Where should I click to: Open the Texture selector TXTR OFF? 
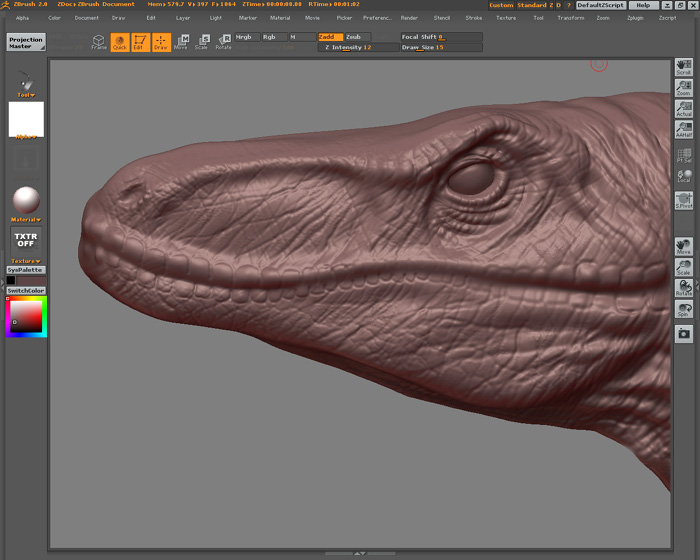26,240
